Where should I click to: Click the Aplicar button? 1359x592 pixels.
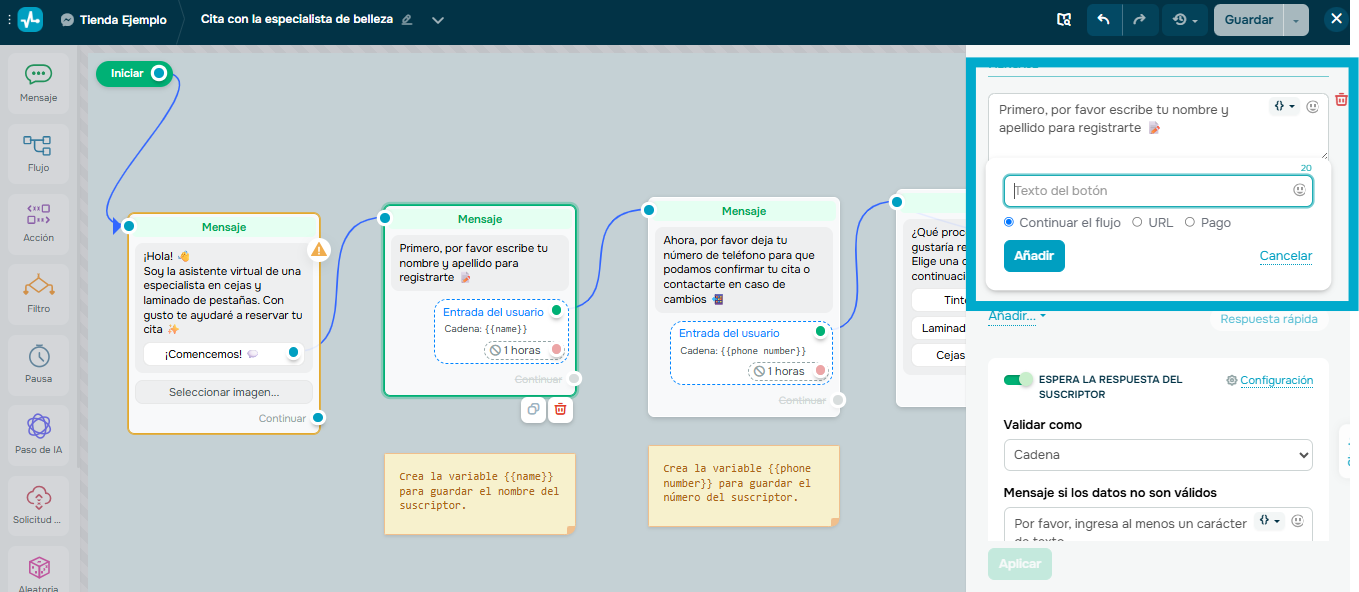[x=1019, y=564]
